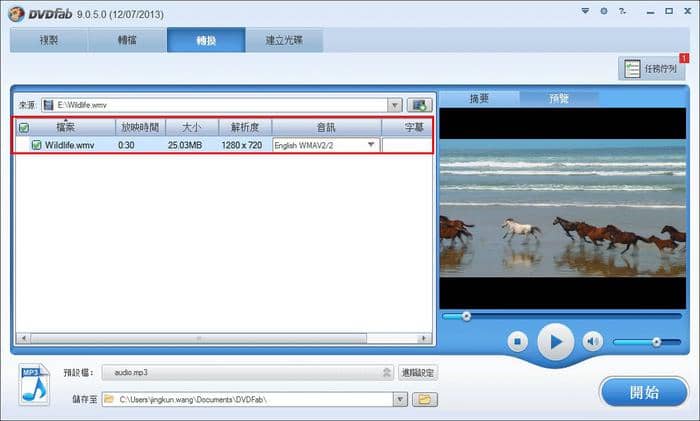Select the Wildlife.wmv file name

pyautogui.click(x=70, y=145)
